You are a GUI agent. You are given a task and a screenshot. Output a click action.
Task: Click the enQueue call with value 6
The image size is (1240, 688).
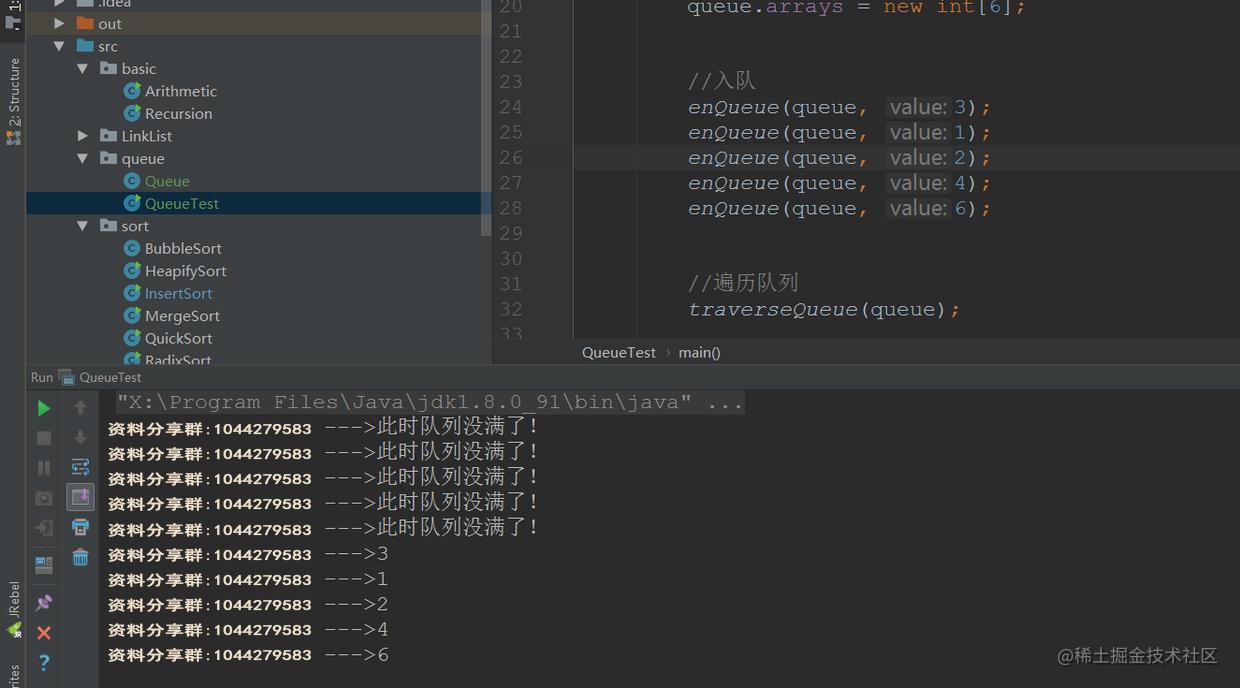pos(839,208)
